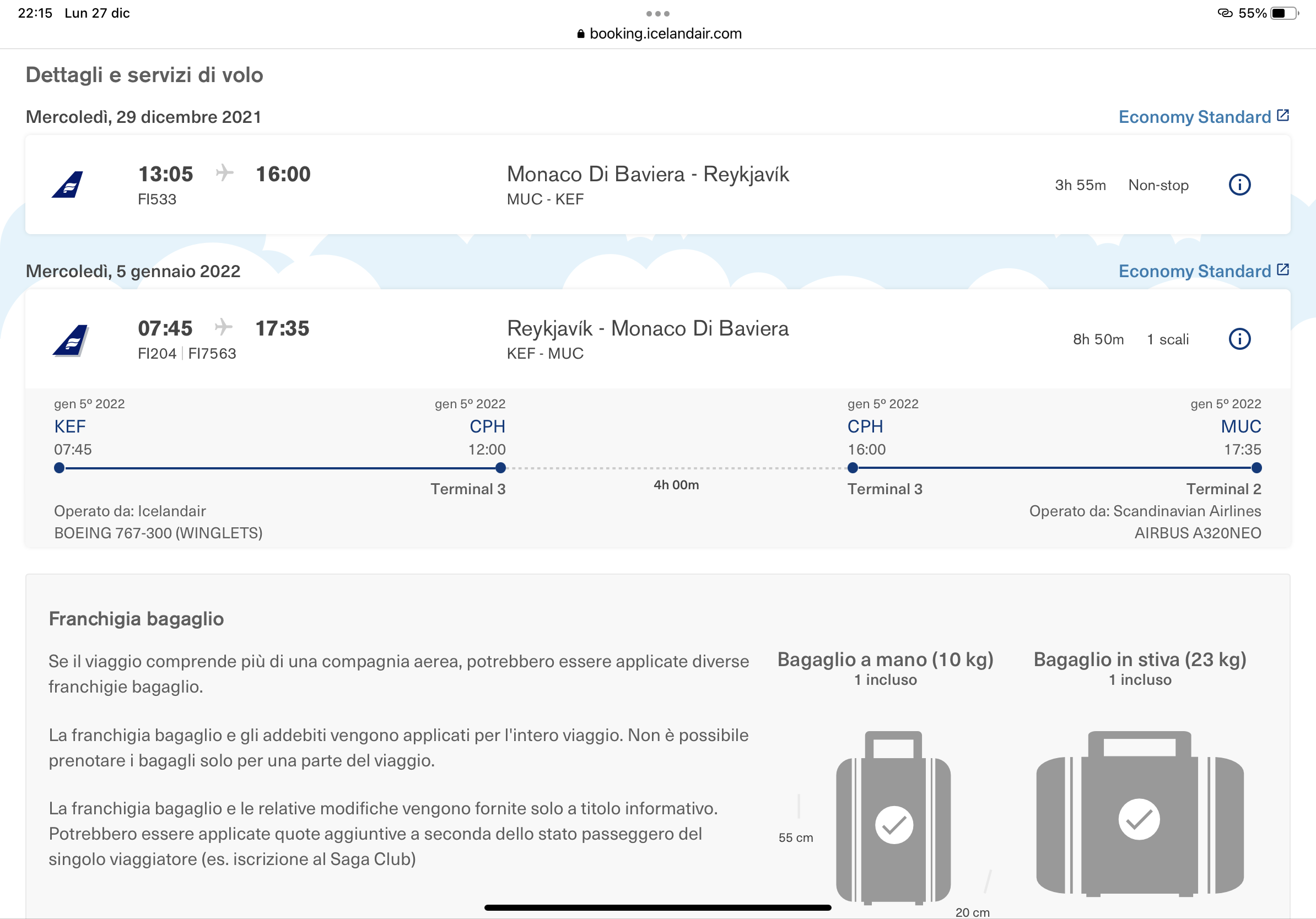Tap the MUC airport code in itinerary

(1241, 426)
